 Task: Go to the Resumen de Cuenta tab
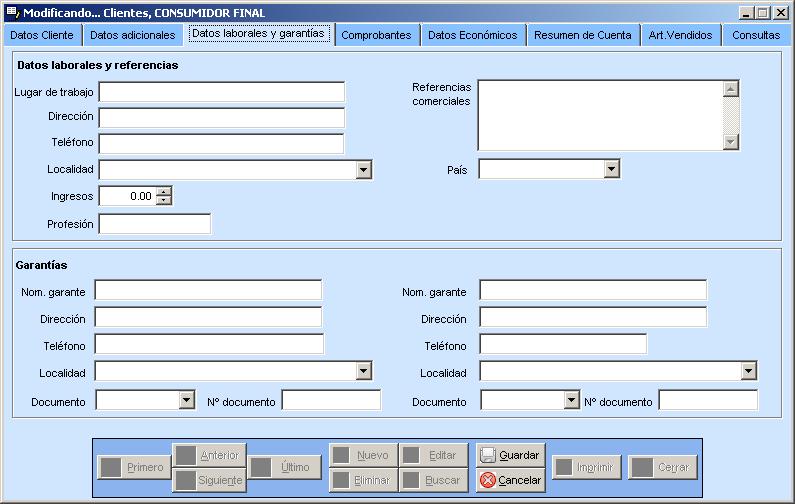(582, 35)
